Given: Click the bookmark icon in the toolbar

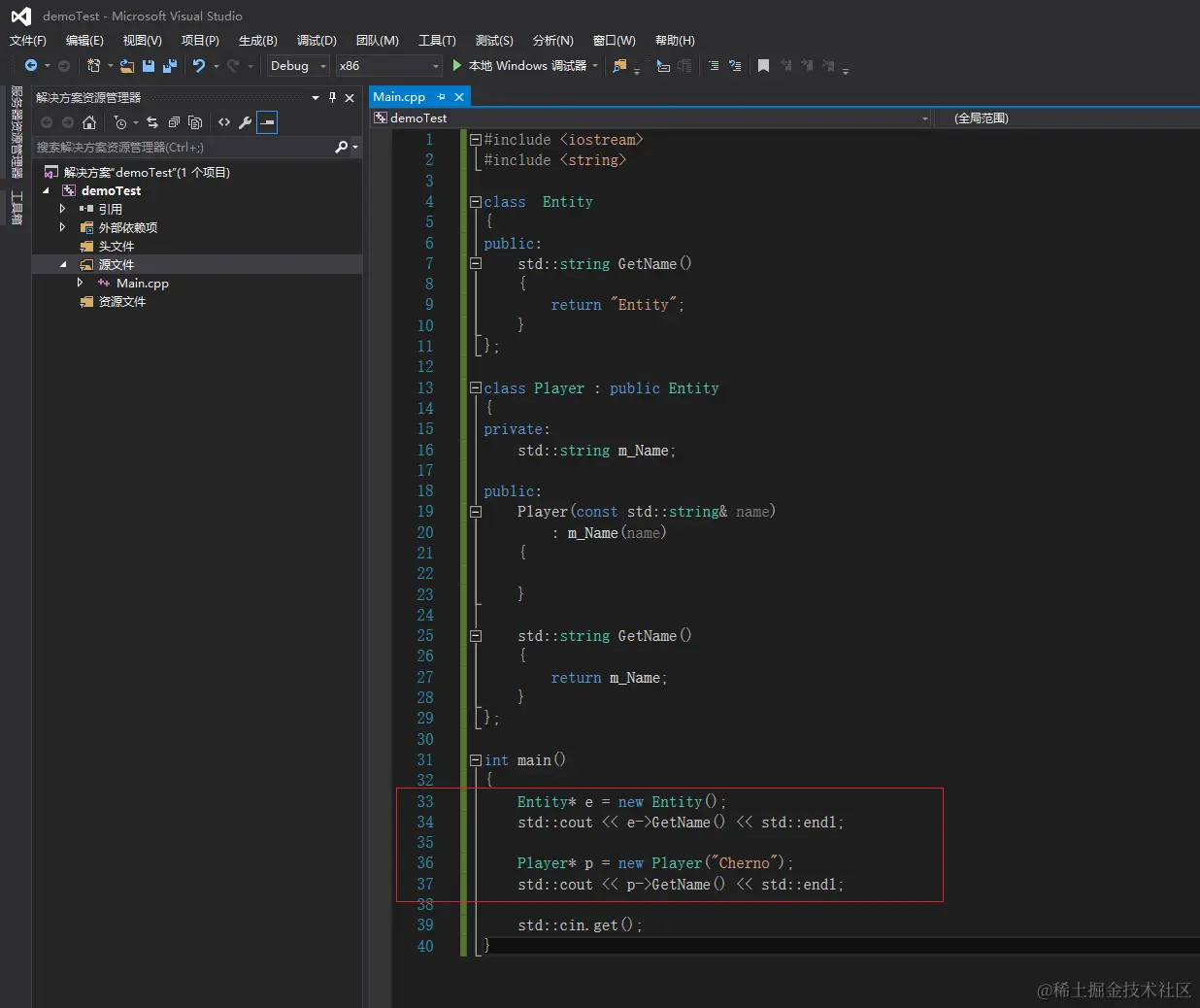Looking at the screenshot, I should [763, 66].
